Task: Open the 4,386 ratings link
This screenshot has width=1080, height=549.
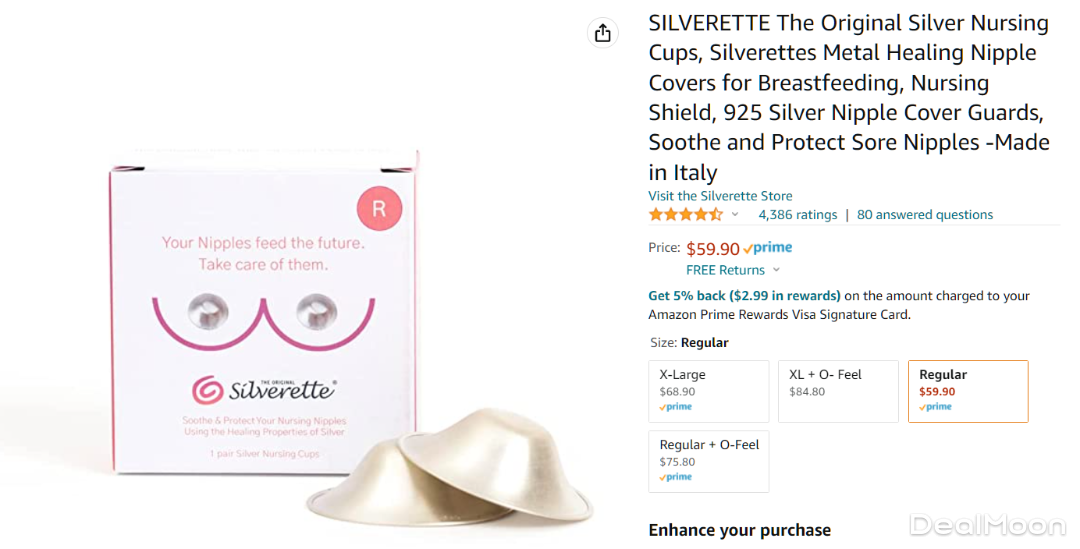Action: click(798, 215)
